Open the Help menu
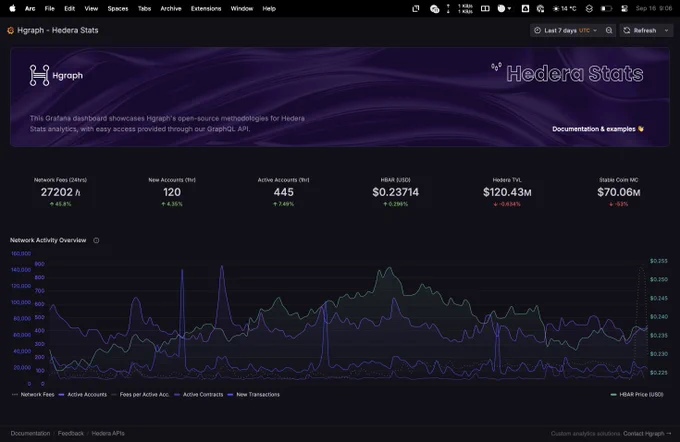 click(x=269, y=8)
